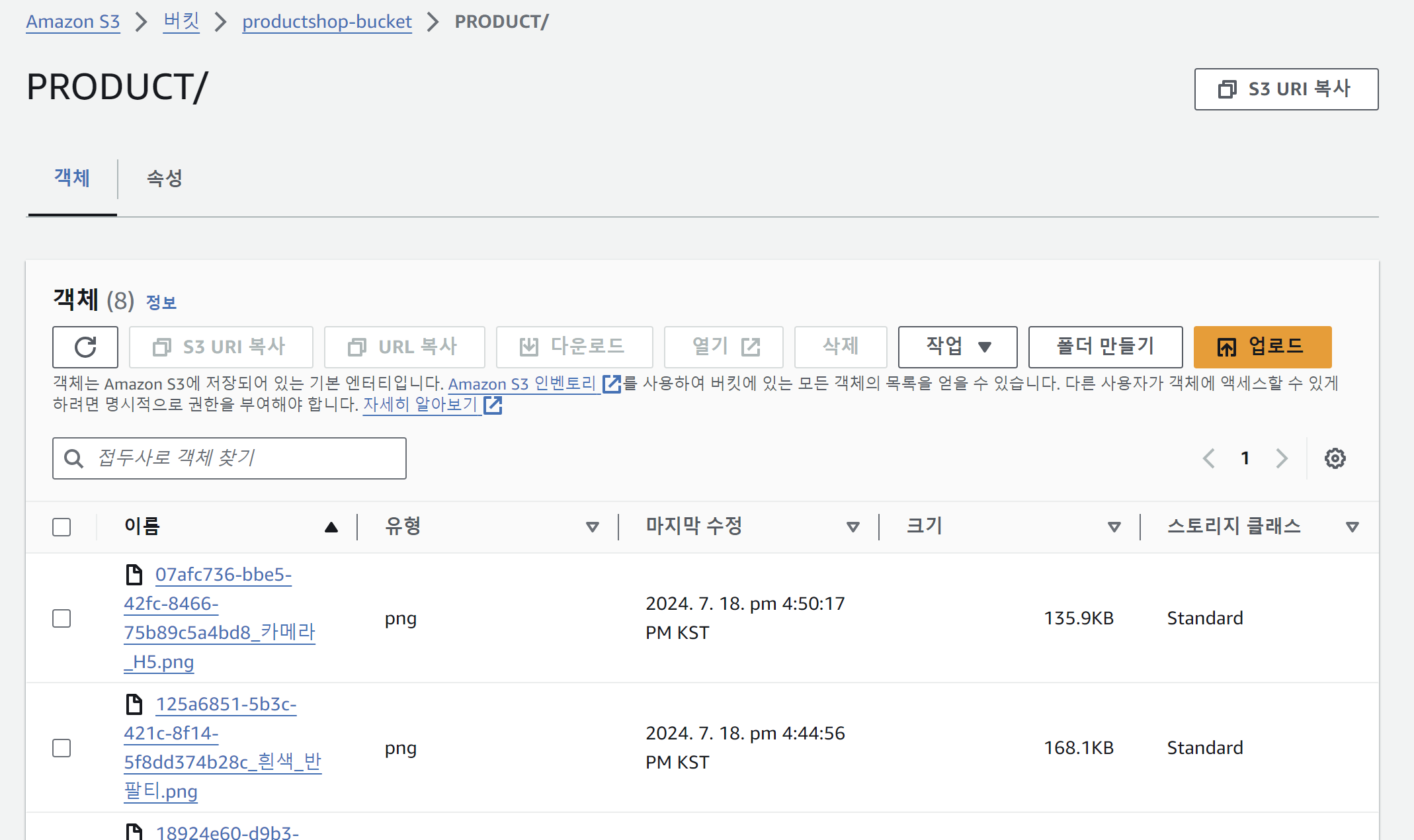Sort by 유형 column arrow
This screenshot has width=1414, height=840.
point(592,527)
